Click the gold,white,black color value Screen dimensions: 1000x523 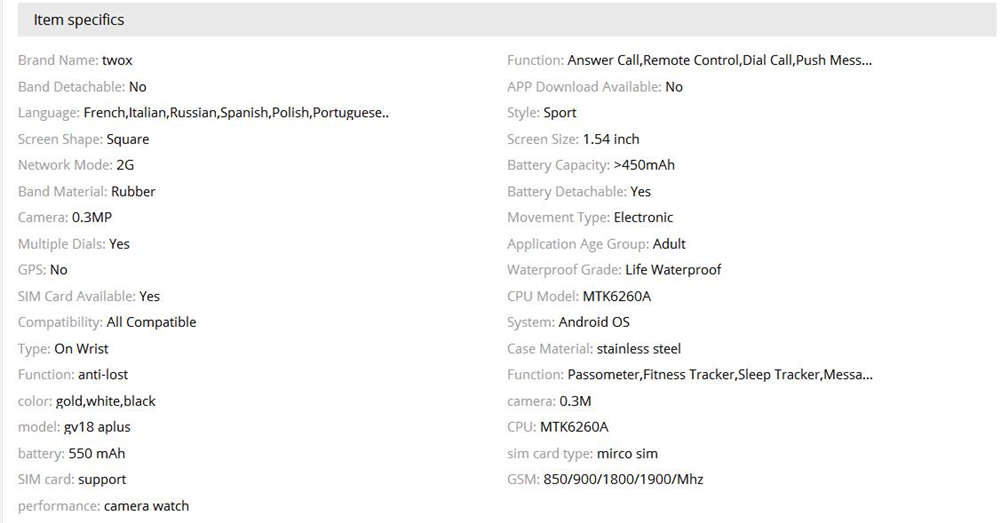click(106, 401)
